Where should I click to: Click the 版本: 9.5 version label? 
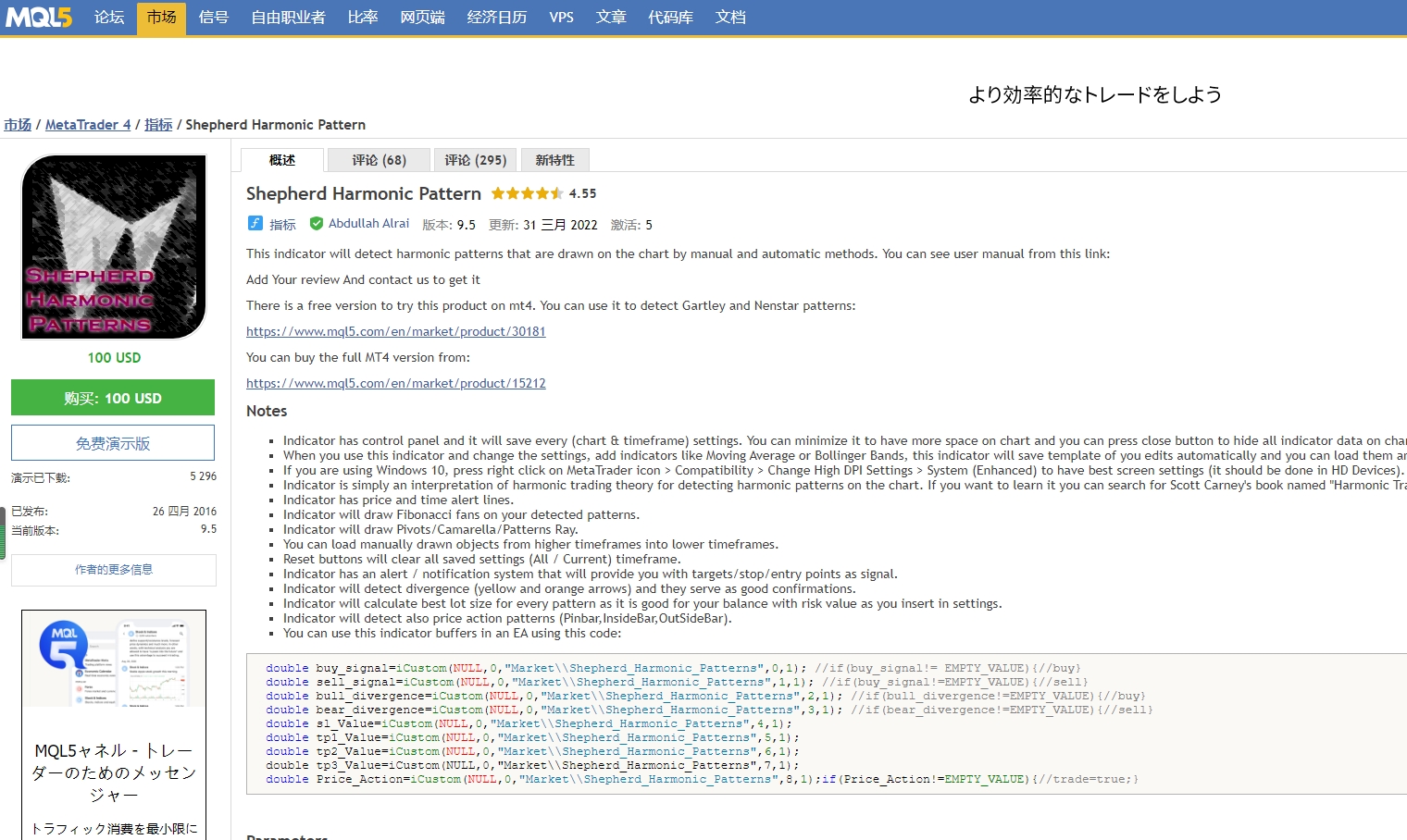coord(449,225)
